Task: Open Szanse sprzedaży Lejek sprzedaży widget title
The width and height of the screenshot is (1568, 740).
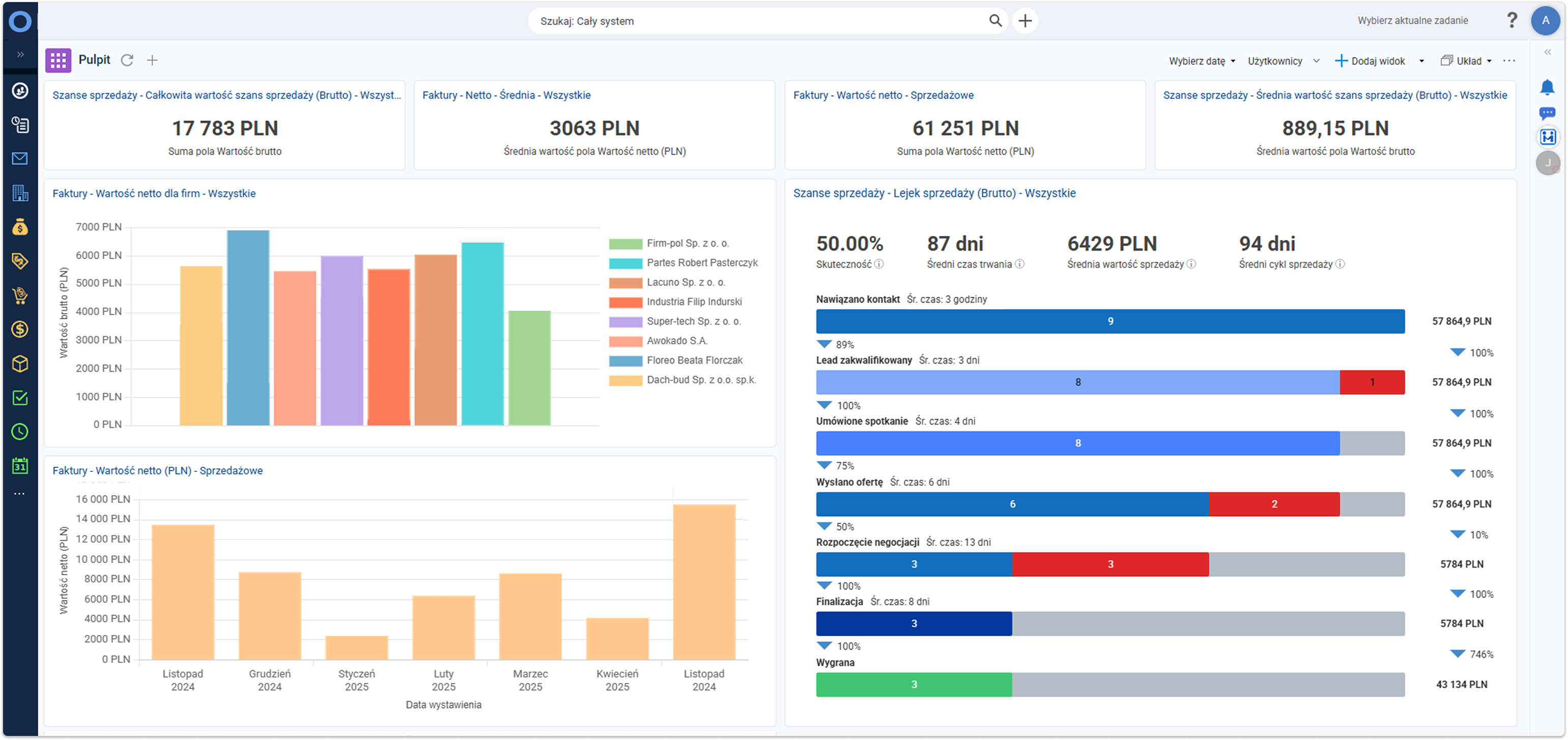Action: coord(934,193)
